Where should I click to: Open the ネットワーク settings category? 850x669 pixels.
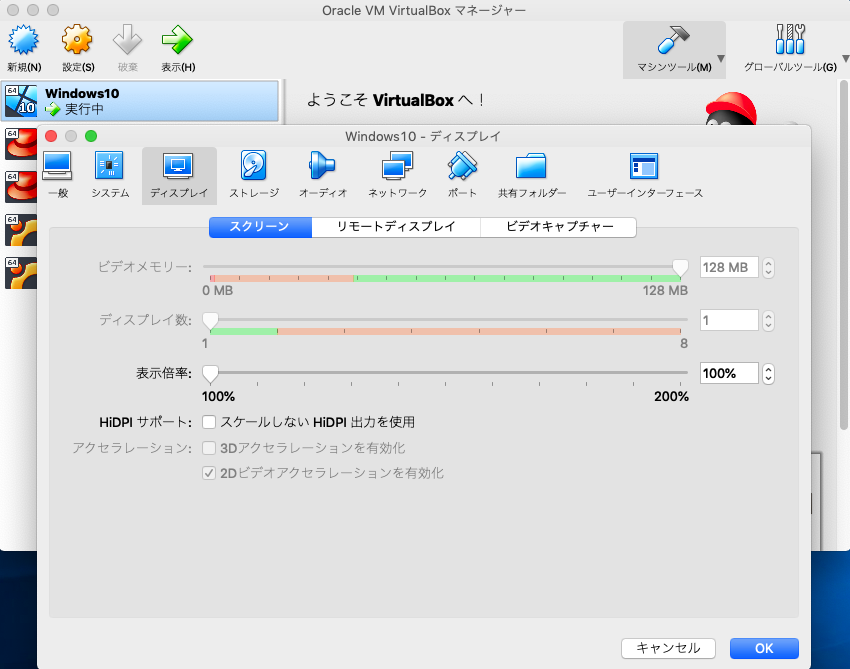click(x=397, y=176)
